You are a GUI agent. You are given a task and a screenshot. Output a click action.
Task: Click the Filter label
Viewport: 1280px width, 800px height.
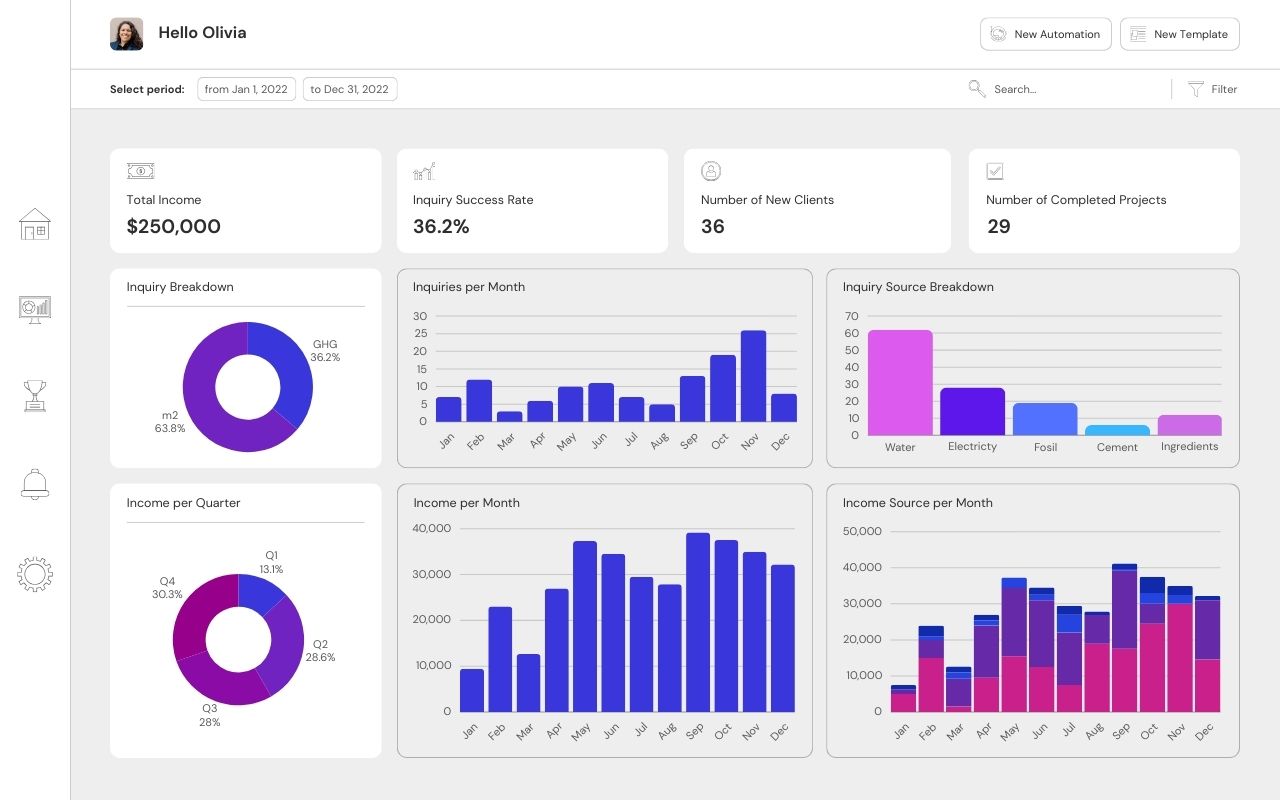coord(1224,89)
